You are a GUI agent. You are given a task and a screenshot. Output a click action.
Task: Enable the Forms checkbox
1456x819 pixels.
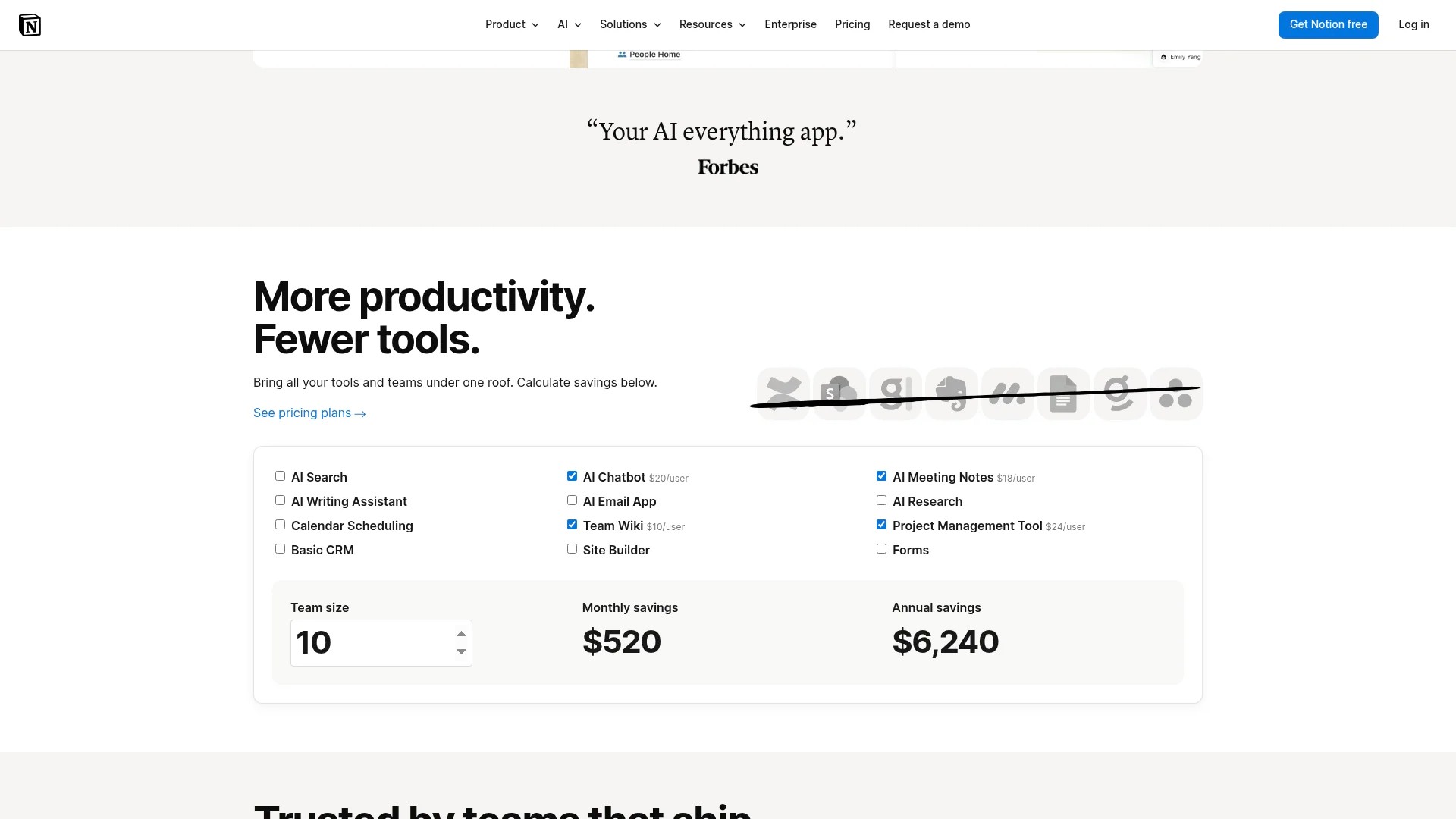click(x=881, y=548)
